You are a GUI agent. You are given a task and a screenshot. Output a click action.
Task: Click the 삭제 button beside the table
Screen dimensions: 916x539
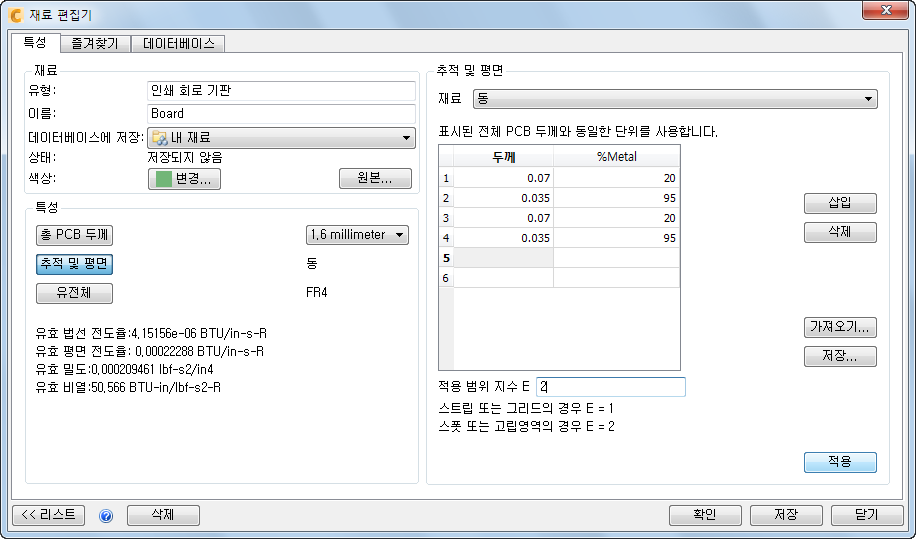pyautogui.click(x=840, y=232)
